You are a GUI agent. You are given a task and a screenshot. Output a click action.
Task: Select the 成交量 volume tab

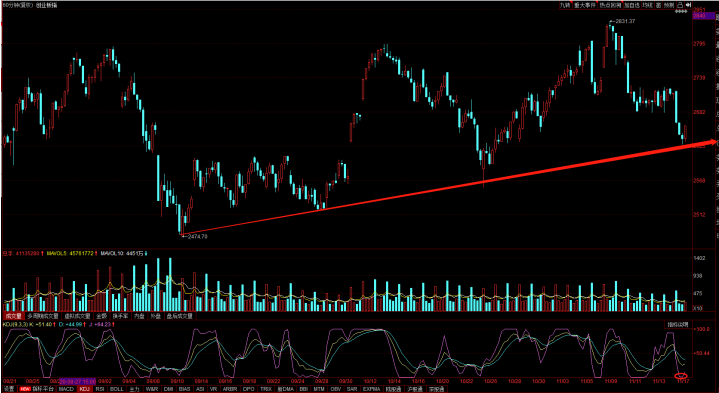click(13, 316)
